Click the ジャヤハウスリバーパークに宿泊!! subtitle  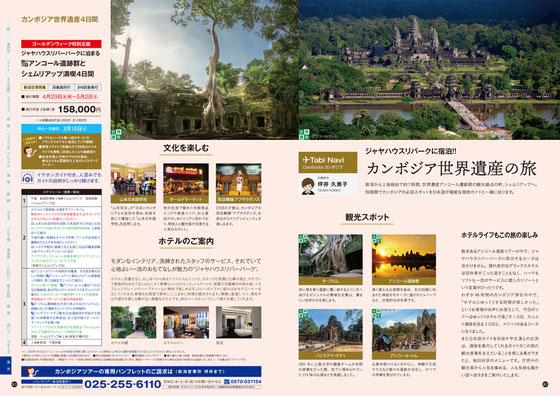(x=411, y=151)
